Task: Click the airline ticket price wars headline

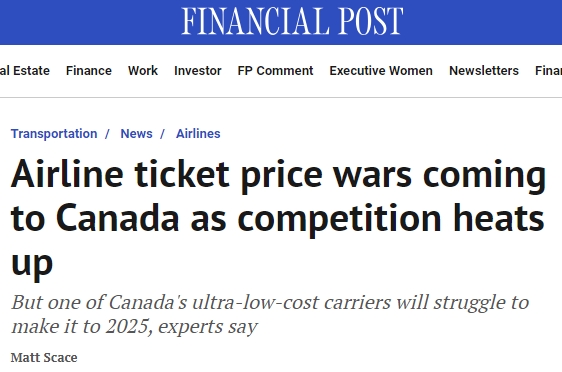Action: click(278, 218)
